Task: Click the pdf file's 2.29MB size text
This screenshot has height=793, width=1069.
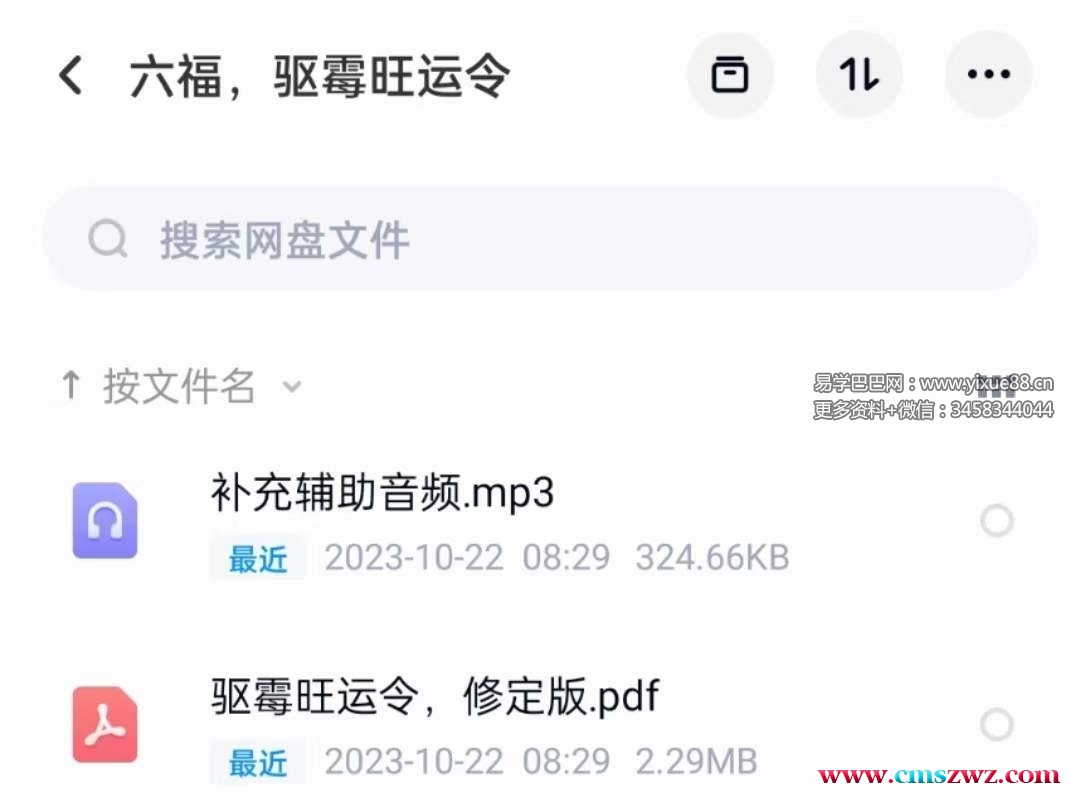Action: (696, 761)
